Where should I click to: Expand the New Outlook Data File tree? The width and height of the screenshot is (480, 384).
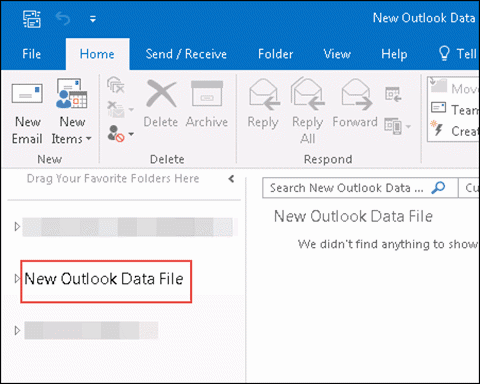pyautogui.click(x=17, y=279)
